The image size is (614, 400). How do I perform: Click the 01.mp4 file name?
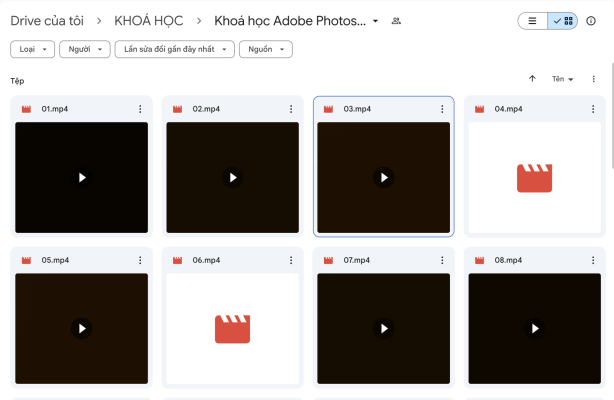[x=55, y=109]
